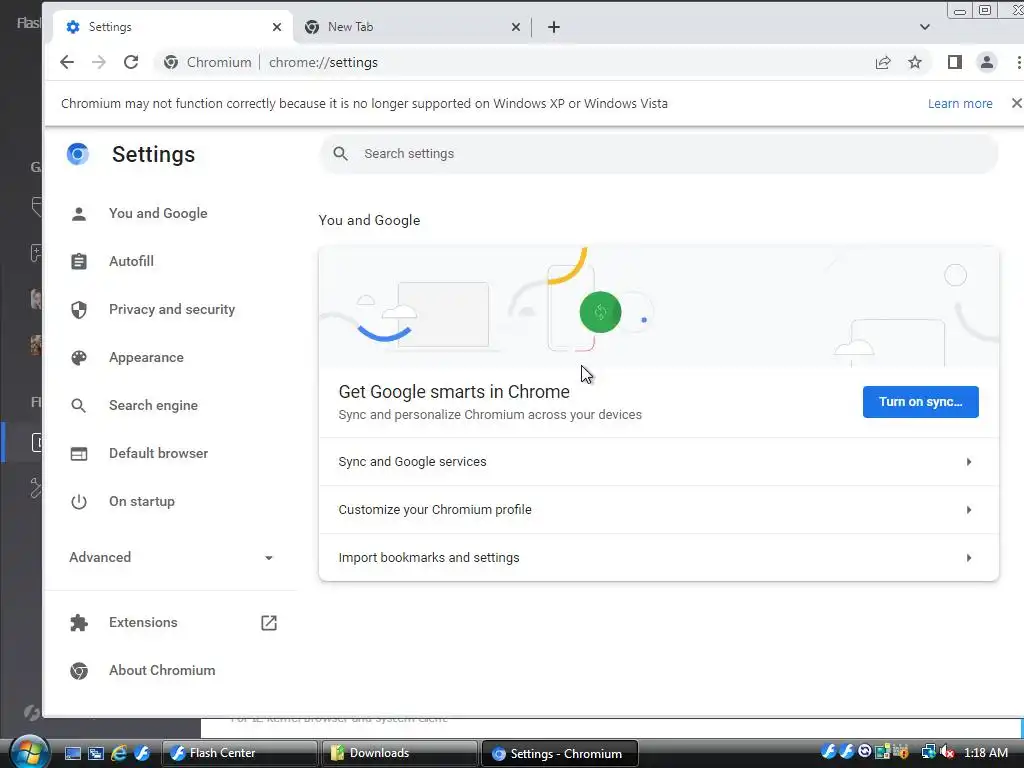Click the Autofill clipboard icon
This screenshot has height=768, width=1024.
pyautogui.click(x=78, y=261)
